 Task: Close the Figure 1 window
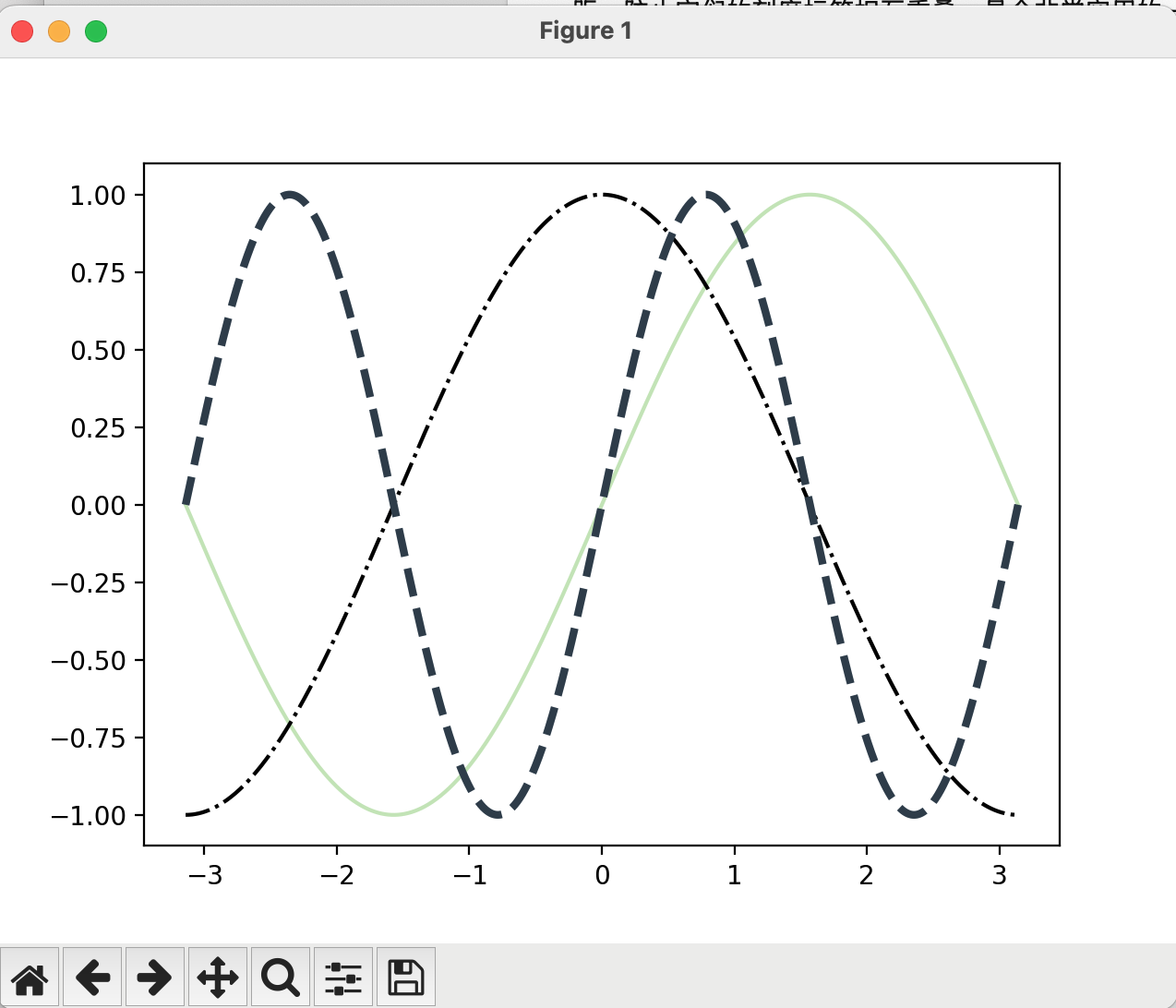point(22,31)
